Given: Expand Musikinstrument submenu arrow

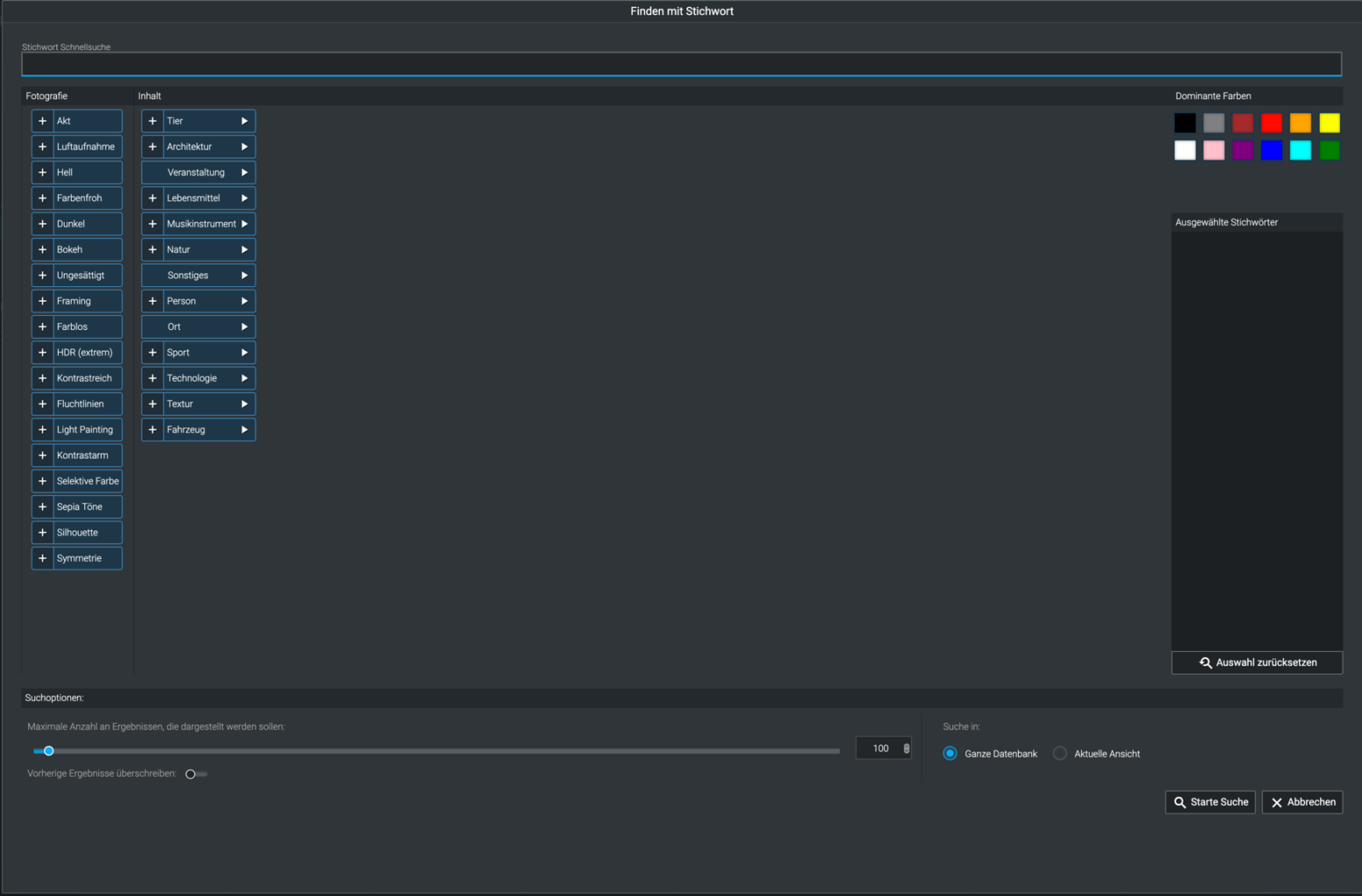Looking at the screenshot, I should (x=244, y=224).
